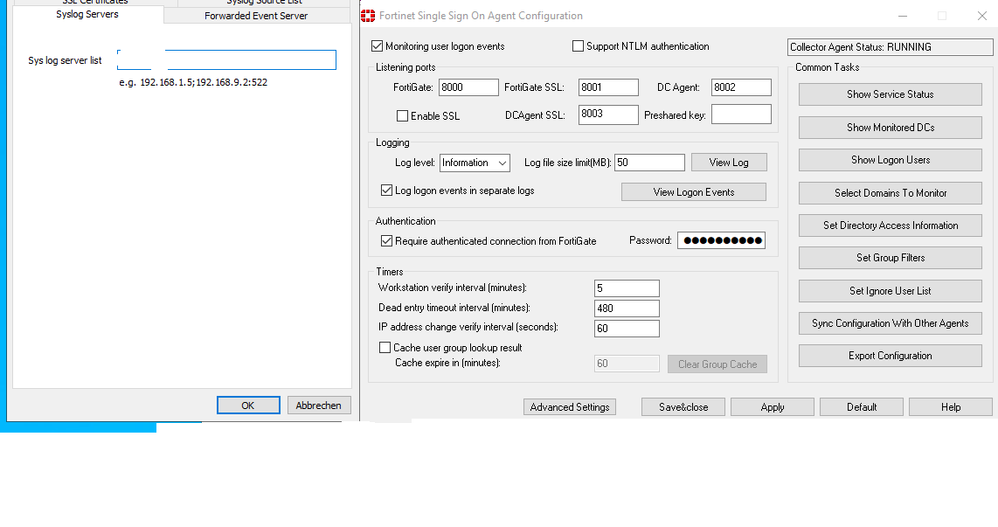998x527 pixels.
Task: Click the syslog example text 192.168.1.5;192.168.9.2:522
Action: (x=204, y=83)
